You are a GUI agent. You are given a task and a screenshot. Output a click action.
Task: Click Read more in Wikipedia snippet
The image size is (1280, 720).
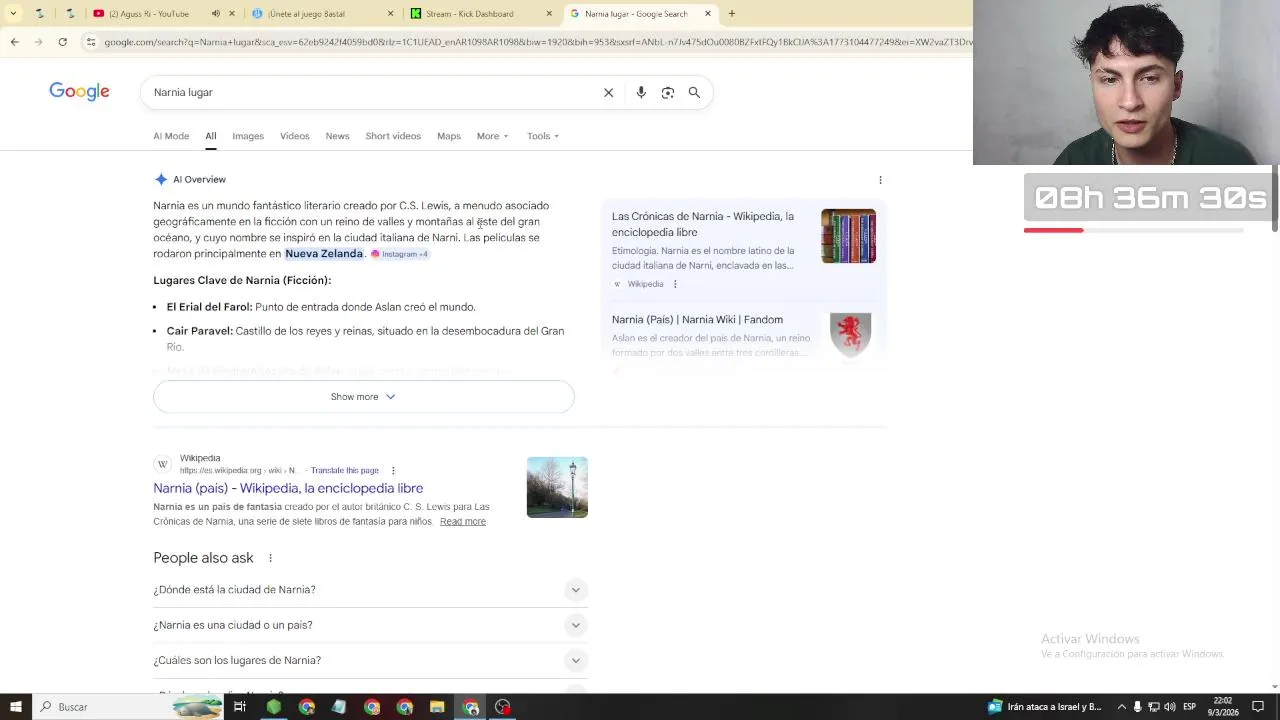(x=463, y=522)
